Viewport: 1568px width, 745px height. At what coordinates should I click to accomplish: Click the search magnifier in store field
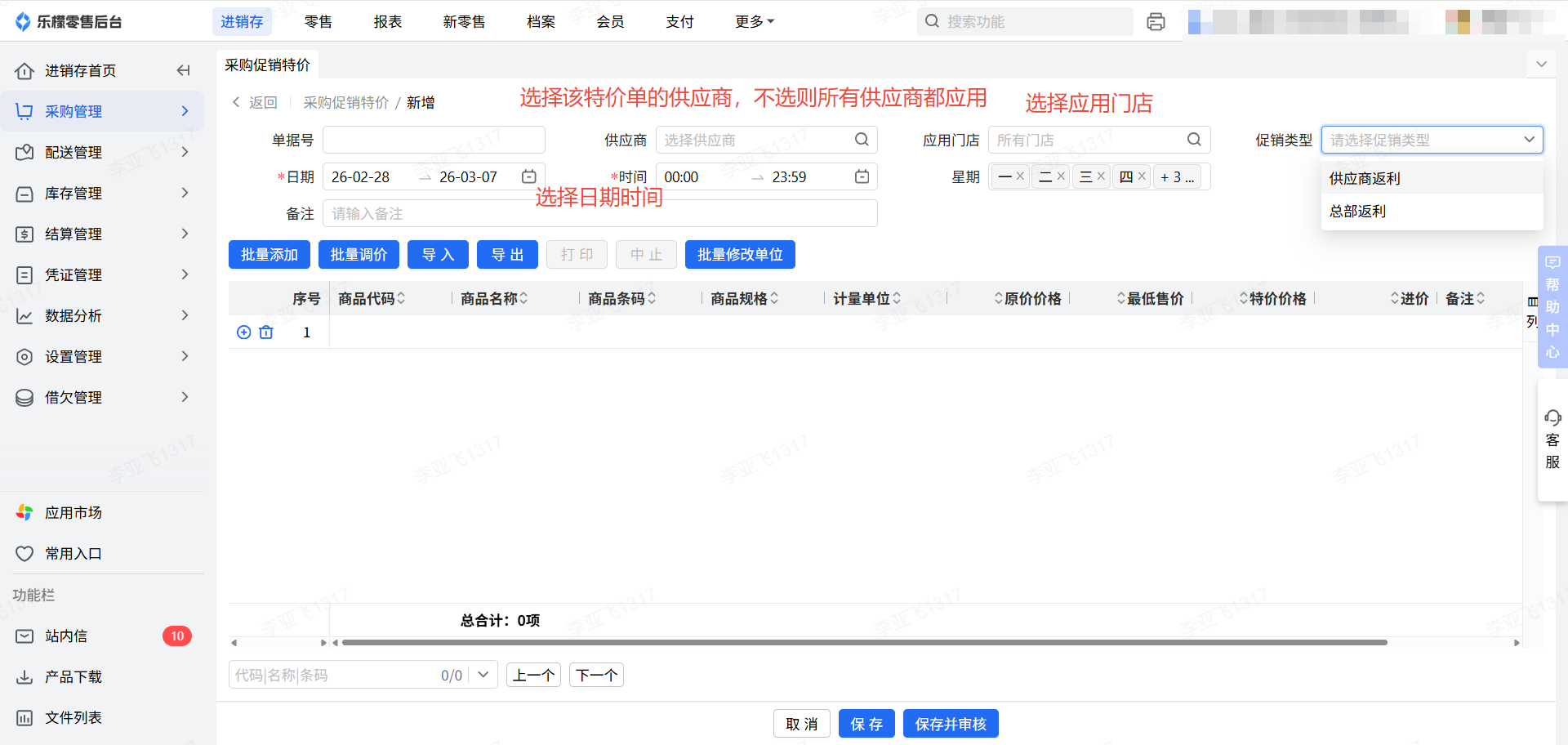click(x=1194, y=140)
